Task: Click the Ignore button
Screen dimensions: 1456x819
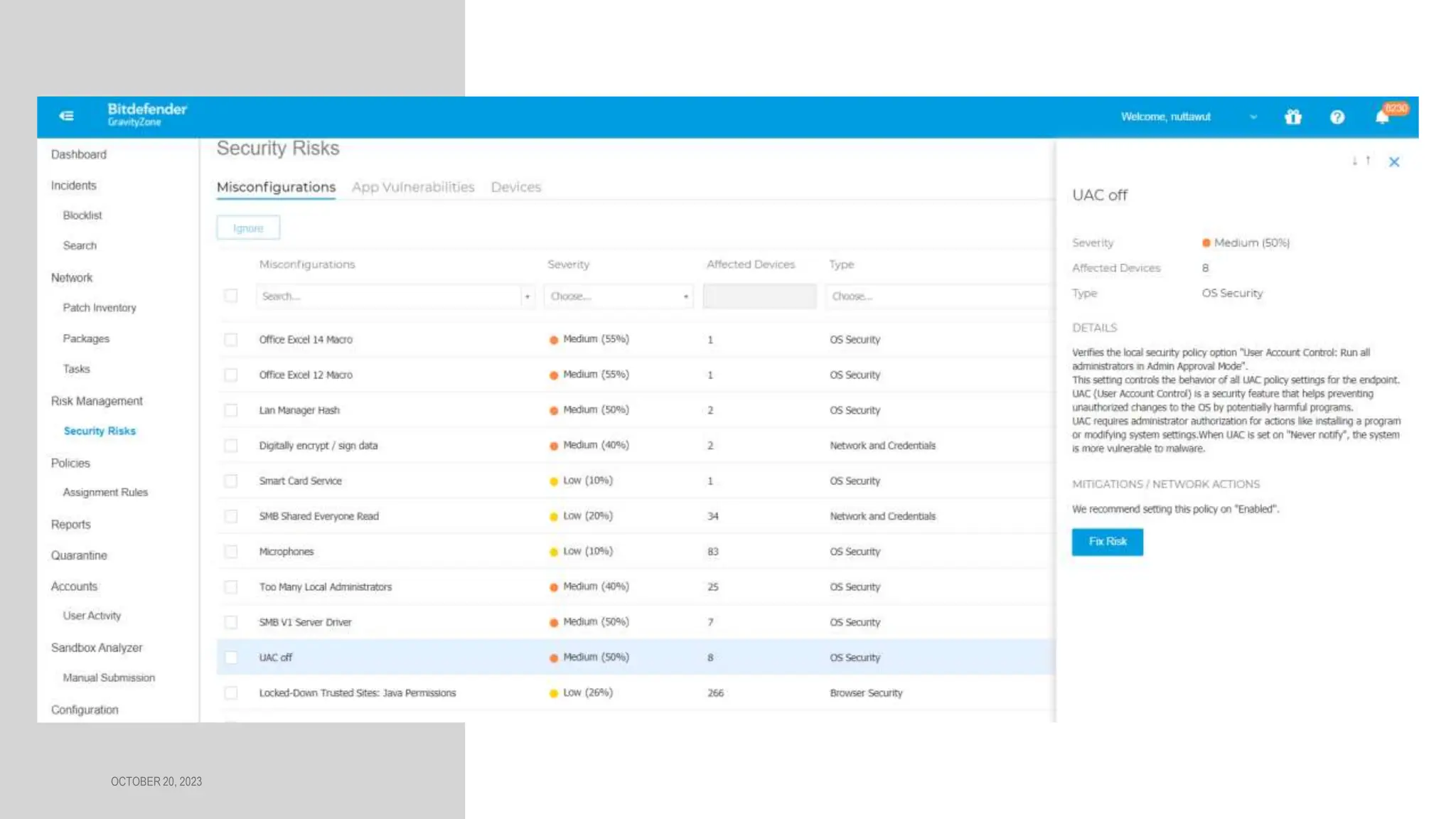Action: click(x=248, y=228)
